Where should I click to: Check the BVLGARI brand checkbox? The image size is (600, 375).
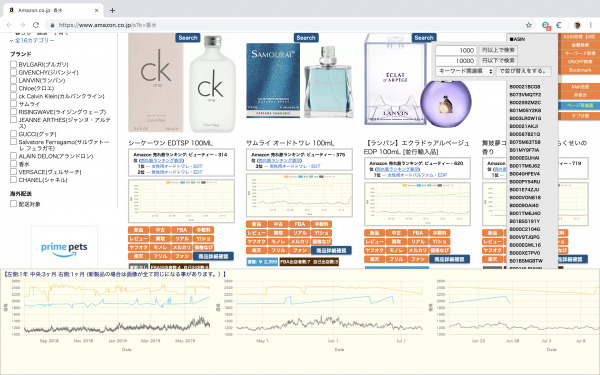tap(13, 64)
